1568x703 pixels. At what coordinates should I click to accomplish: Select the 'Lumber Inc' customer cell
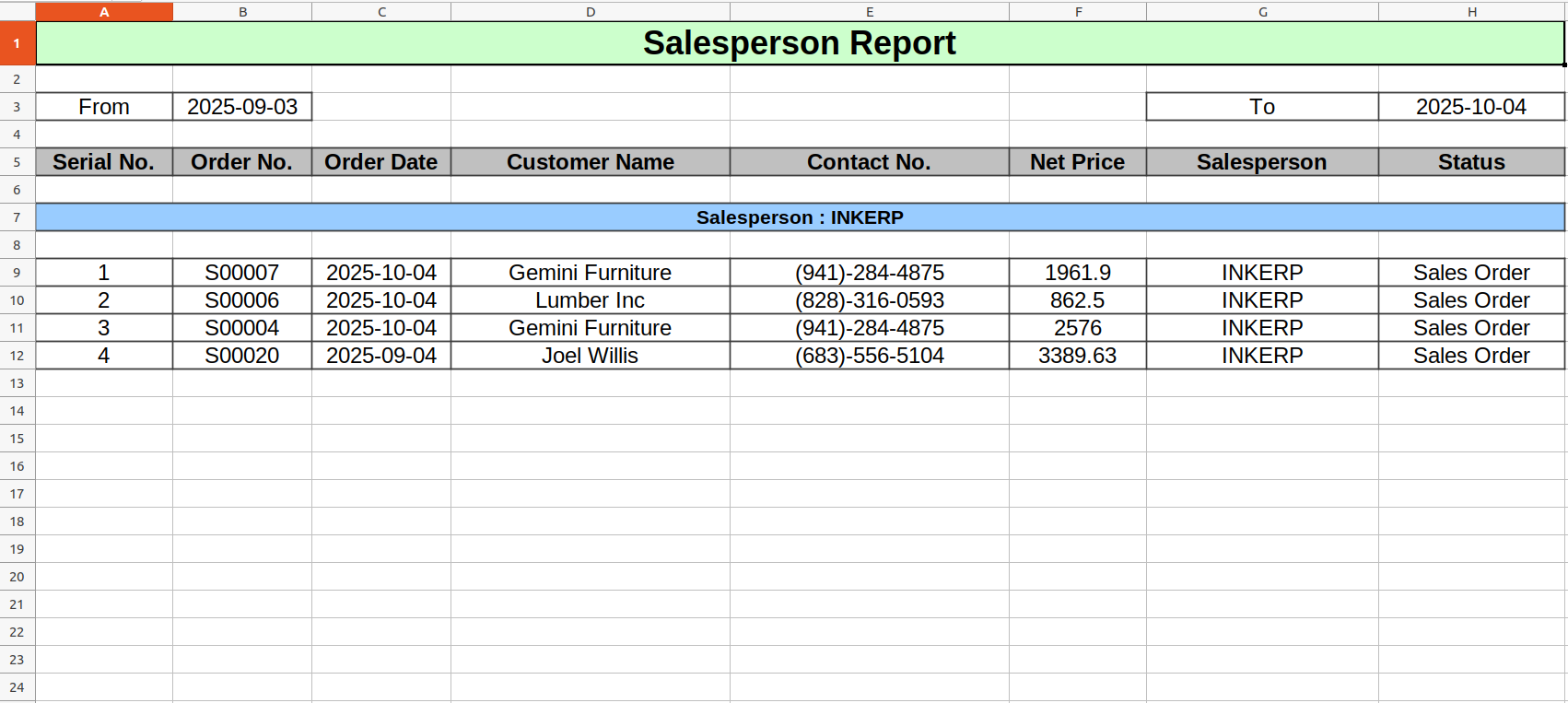point(591,300)
